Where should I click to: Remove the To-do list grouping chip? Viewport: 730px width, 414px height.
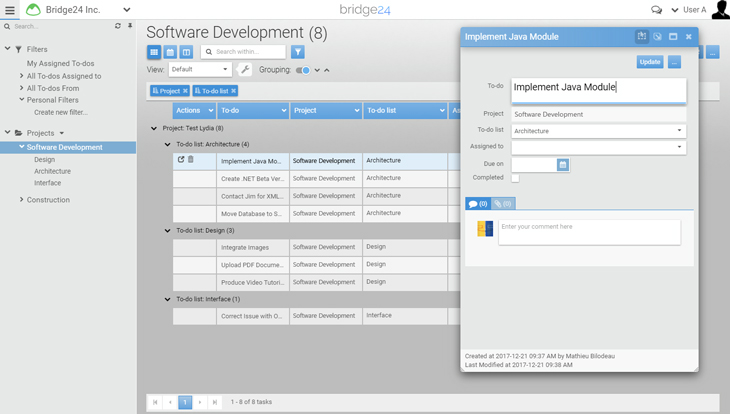[x=234, y=91]
